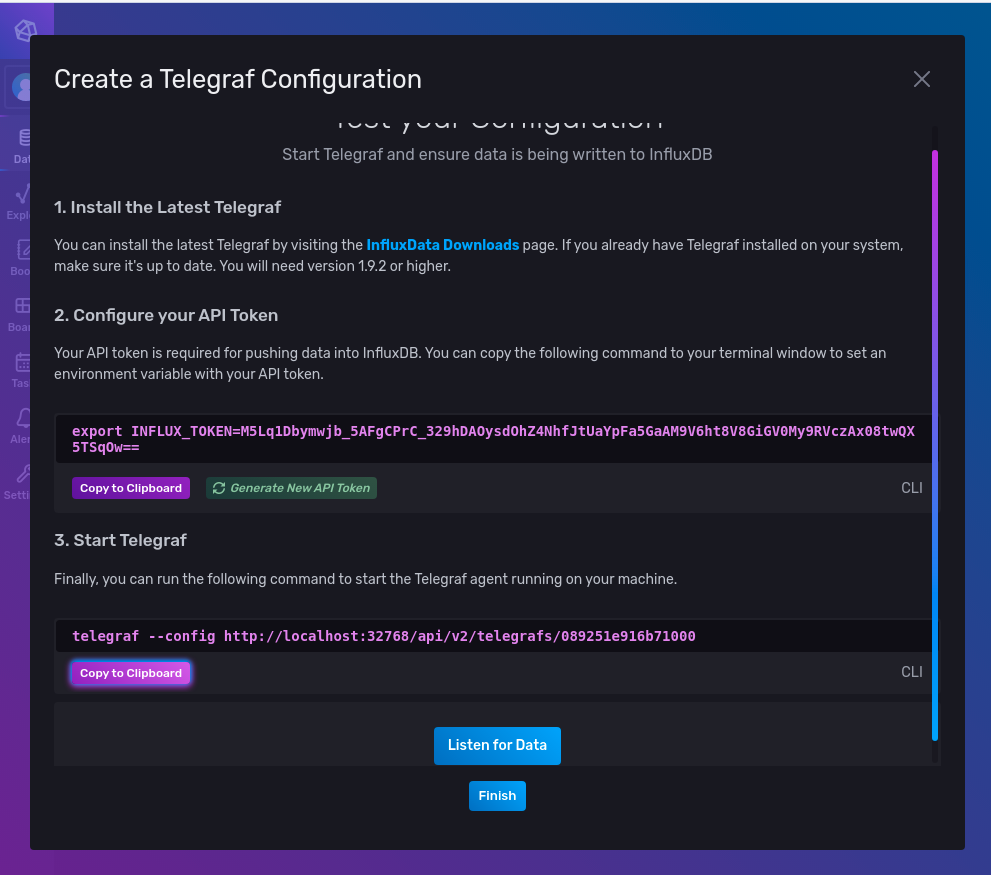The width and height of the screenshot is (991, 875).
Task: Open the Data section icon in the sidebar
Action: [23, 138]
